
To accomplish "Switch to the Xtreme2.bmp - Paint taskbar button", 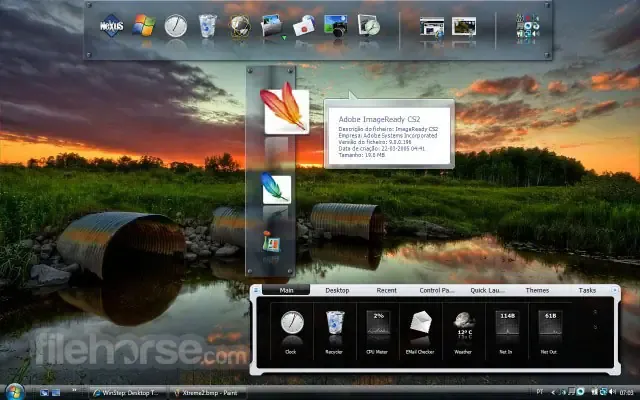I will pos(207,391).
